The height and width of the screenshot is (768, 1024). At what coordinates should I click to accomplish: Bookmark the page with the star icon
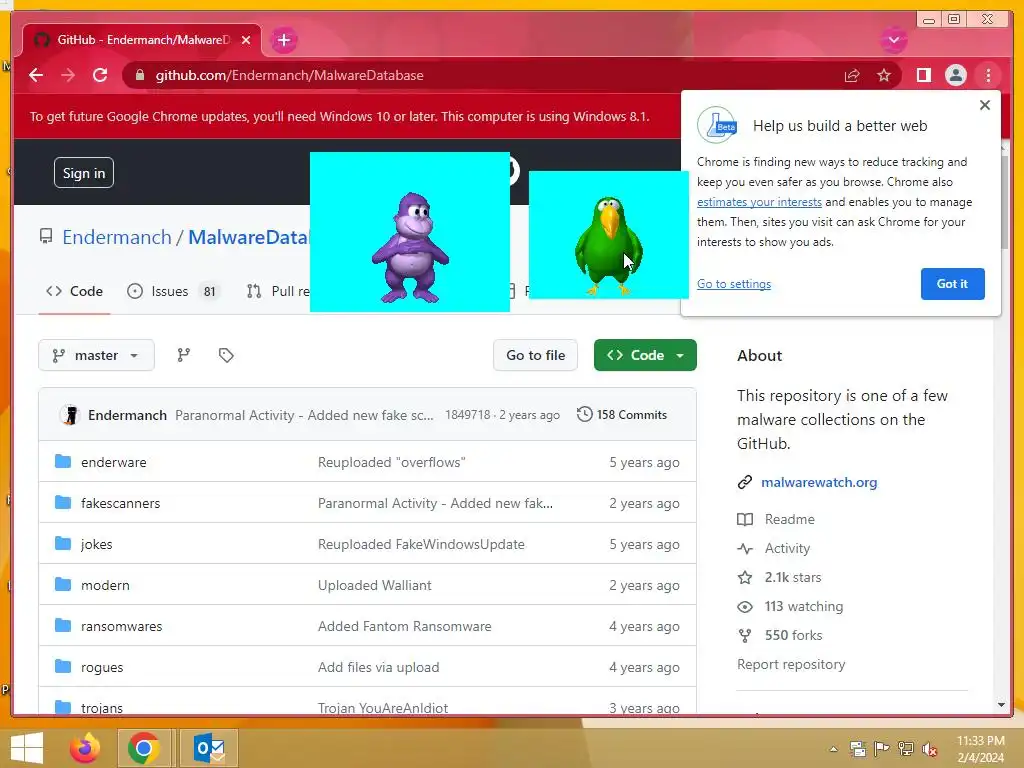884,76
